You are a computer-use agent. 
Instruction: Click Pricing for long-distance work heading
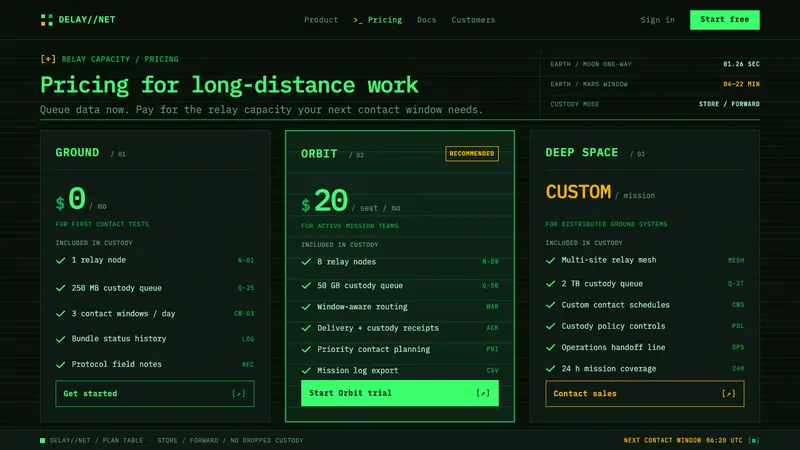pos(229,85)
